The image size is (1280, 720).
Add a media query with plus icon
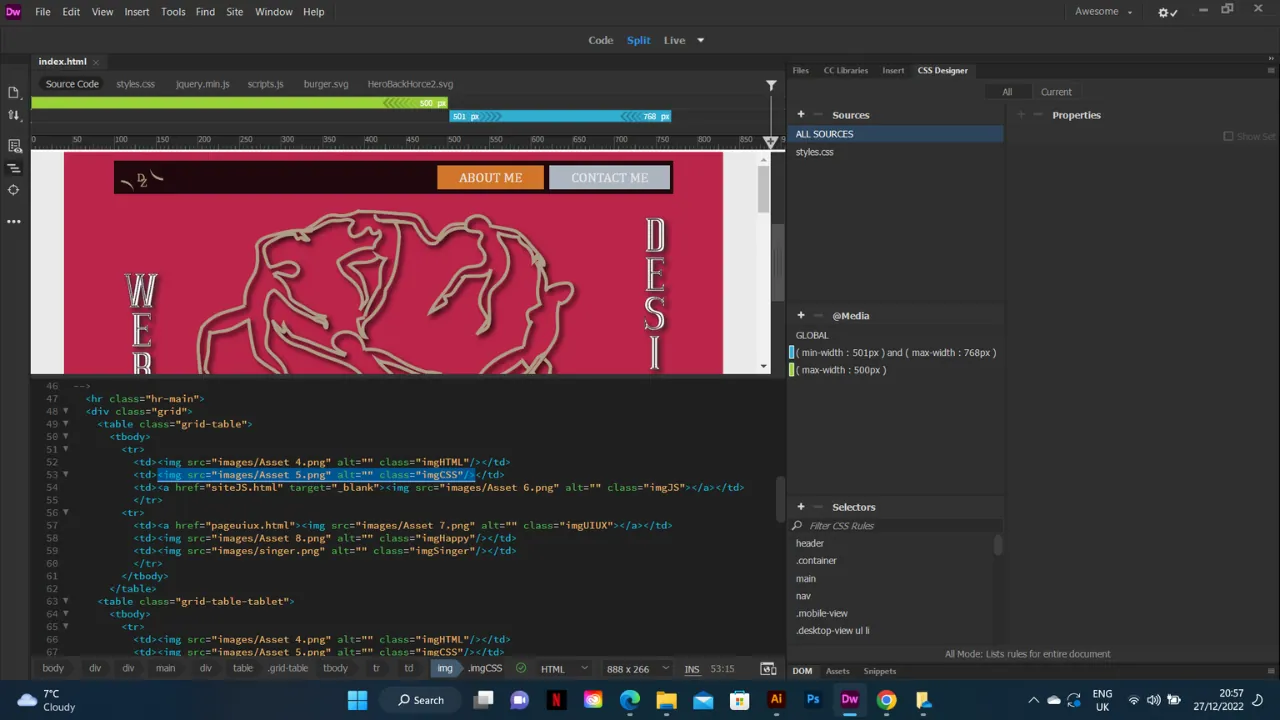coord(801,315)
